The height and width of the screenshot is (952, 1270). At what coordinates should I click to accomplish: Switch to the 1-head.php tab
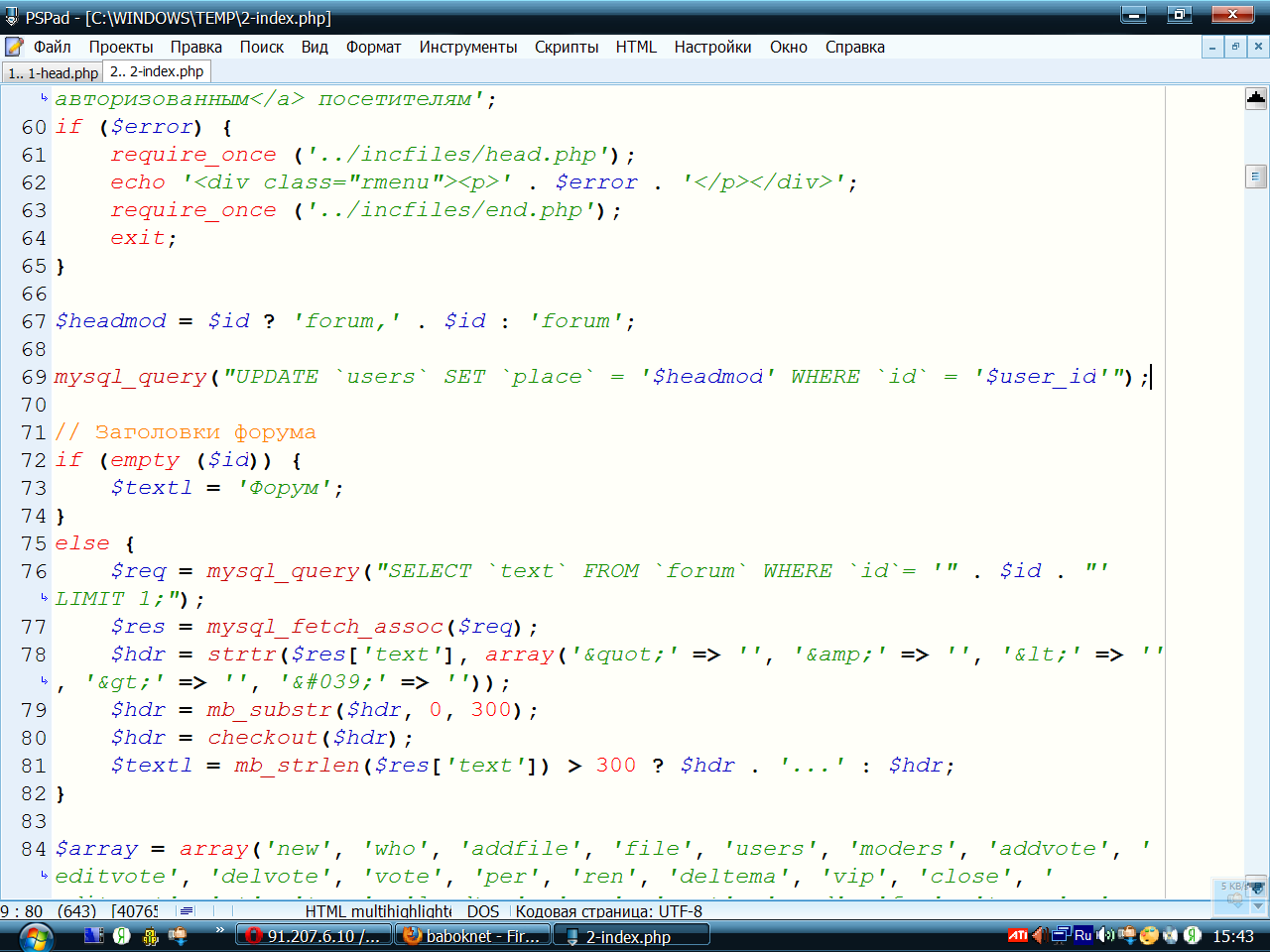(53, 72)
